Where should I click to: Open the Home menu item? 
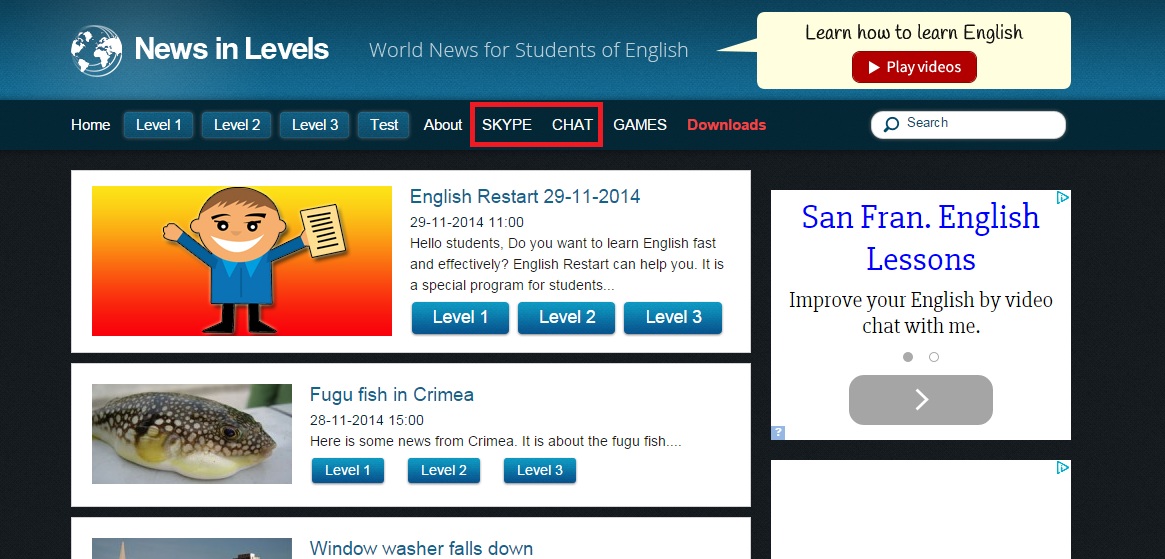[90, 125]
